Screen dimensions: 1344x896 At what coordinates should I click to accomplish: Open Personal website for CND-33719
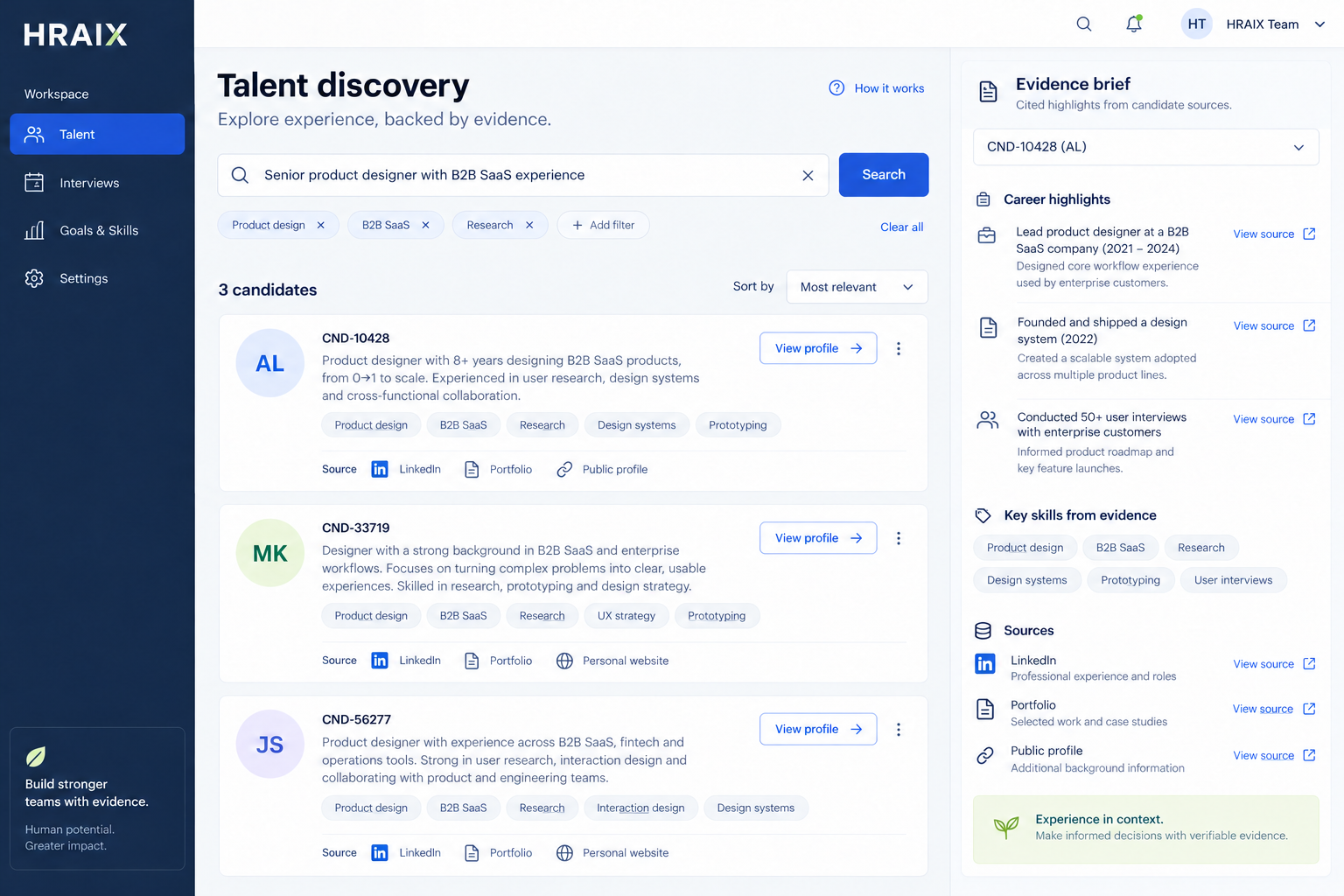(x=612, y=661)
